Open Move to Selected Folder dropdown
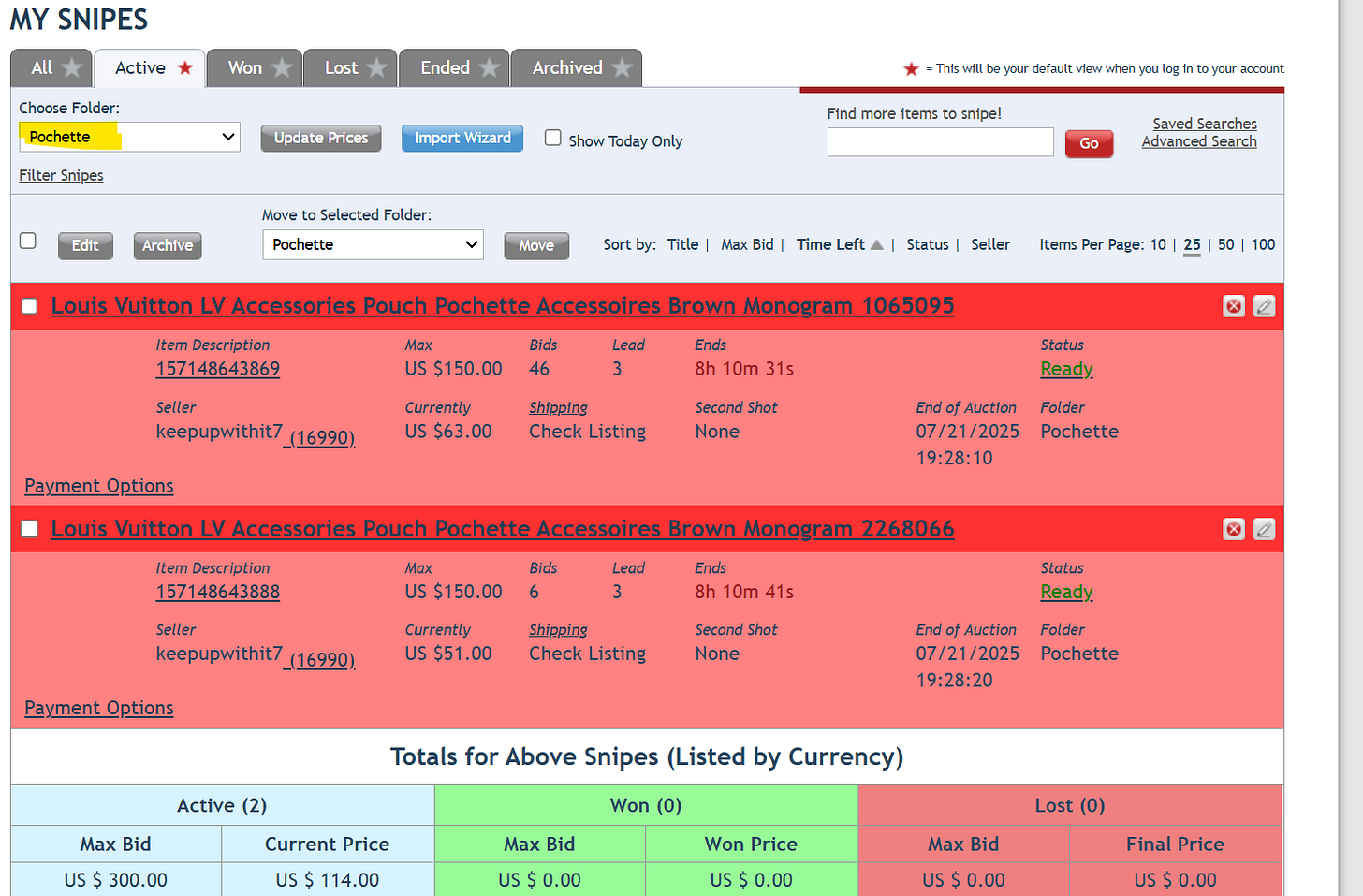 373,244
